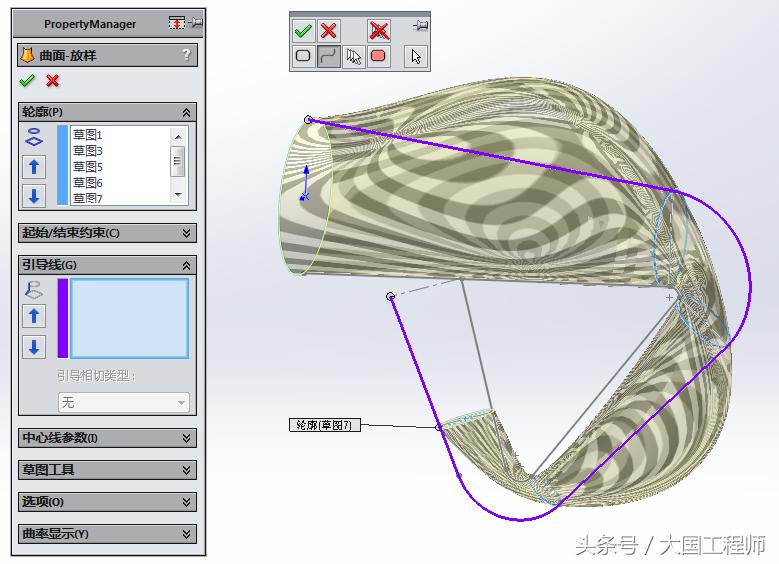Collapse the 轮廓(P) section
The height and width of the screenshot is (564, 779).
[186, 112]
